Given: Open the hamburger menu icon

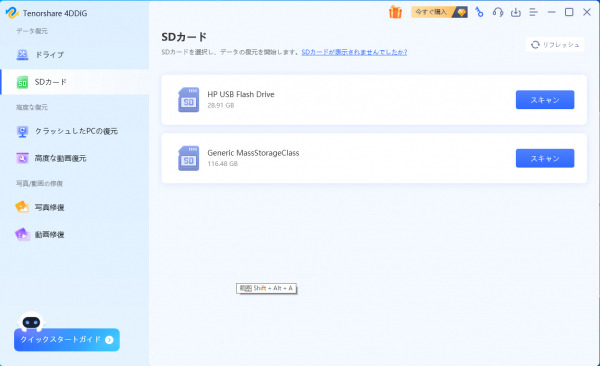Looking at the screenshot, I should pos(533,12).
